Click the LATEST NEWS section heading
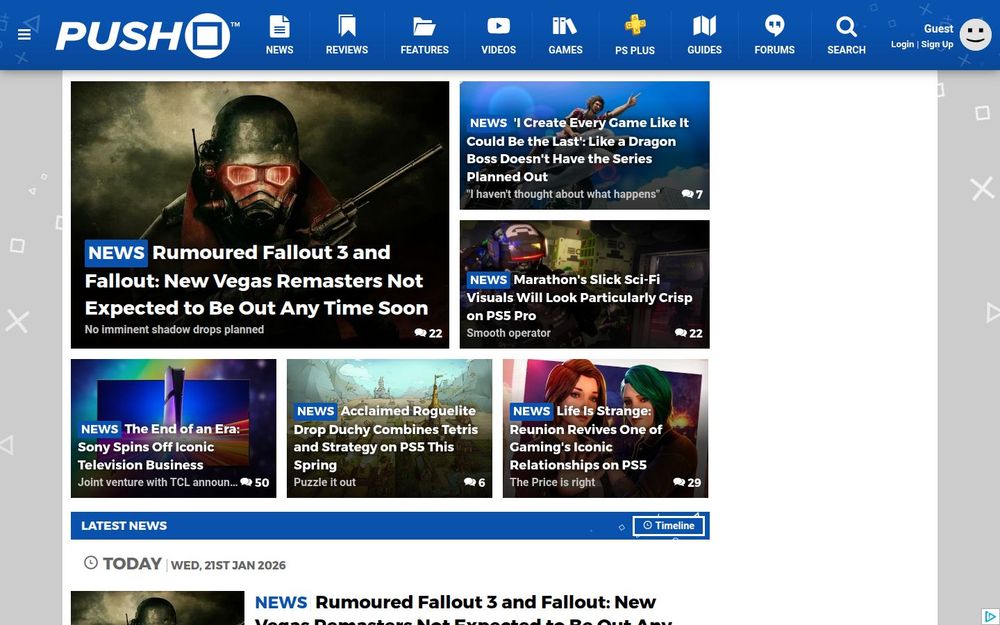This screenshot has height=625, width=1000. [x=124, y=526]
